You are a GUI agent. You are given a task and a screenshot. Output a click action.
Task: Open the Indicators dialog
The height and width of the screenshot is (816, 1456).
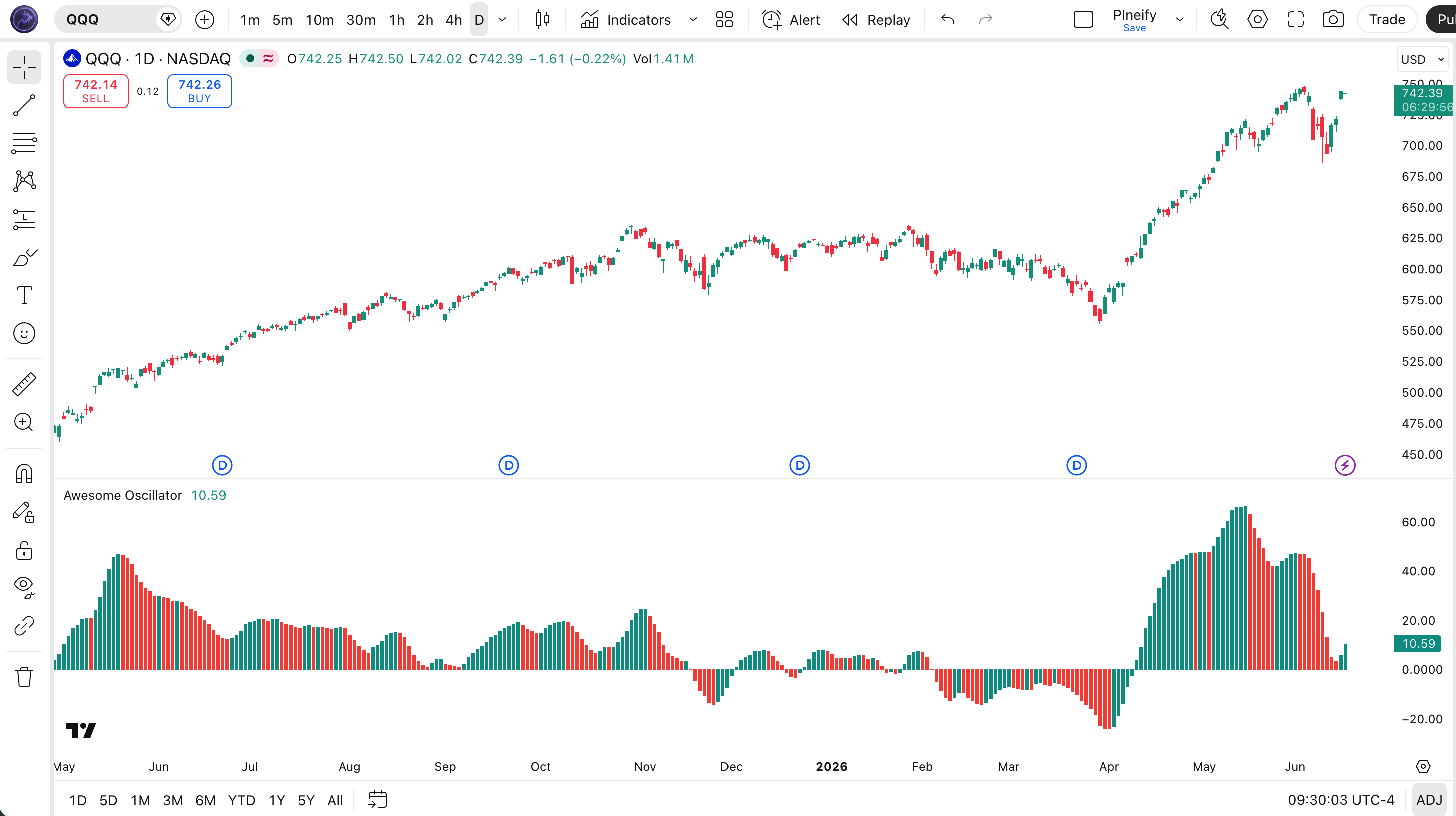(626, 20)
